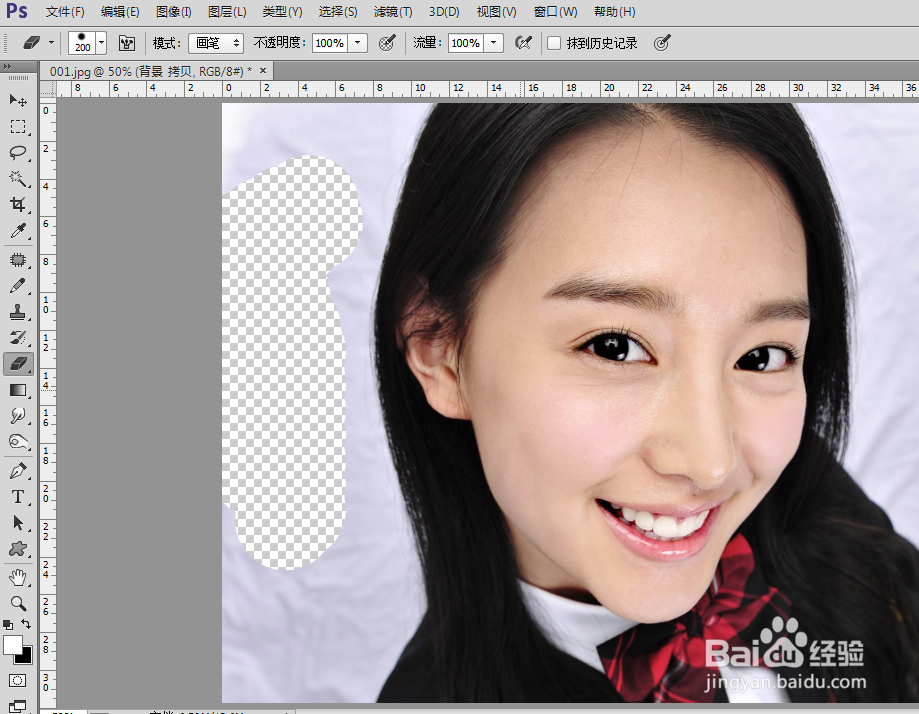The image size is (919, 714).
Task: Select the Eraser tool in toolbox
Action: click(x=18, y=364)
